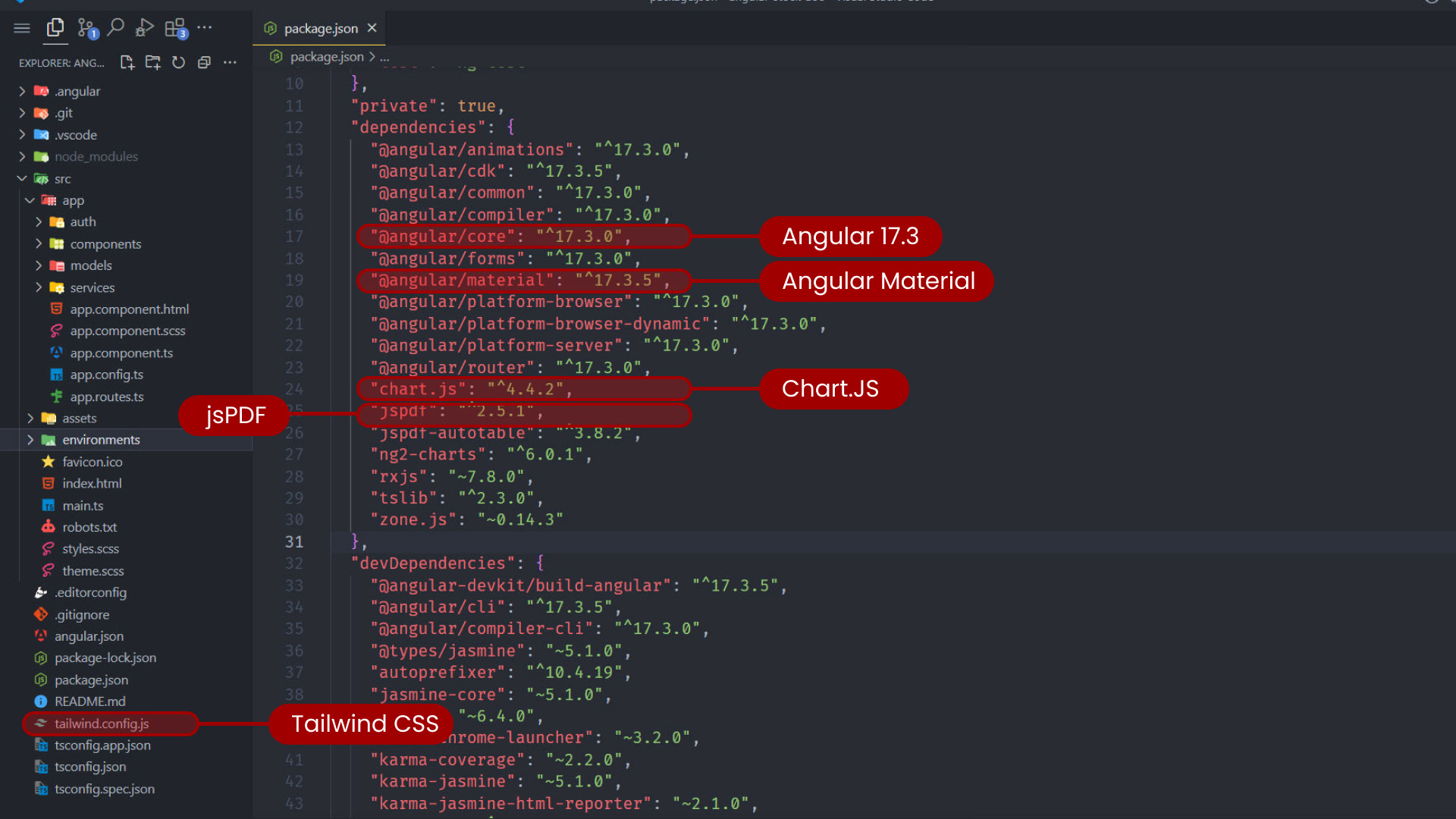Expand the .vscode folder
This screenshot has height=819, width=1456.
point(127,135)
